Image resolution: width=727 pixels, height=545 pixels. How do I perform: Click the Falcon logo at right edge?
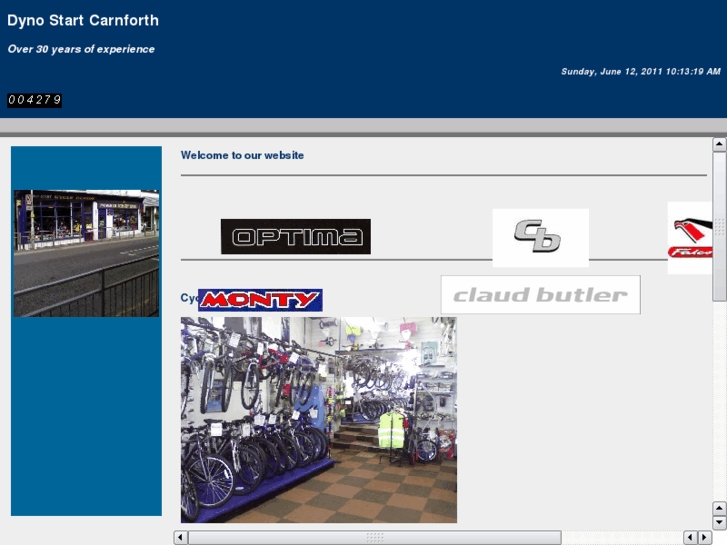point(690,238)
